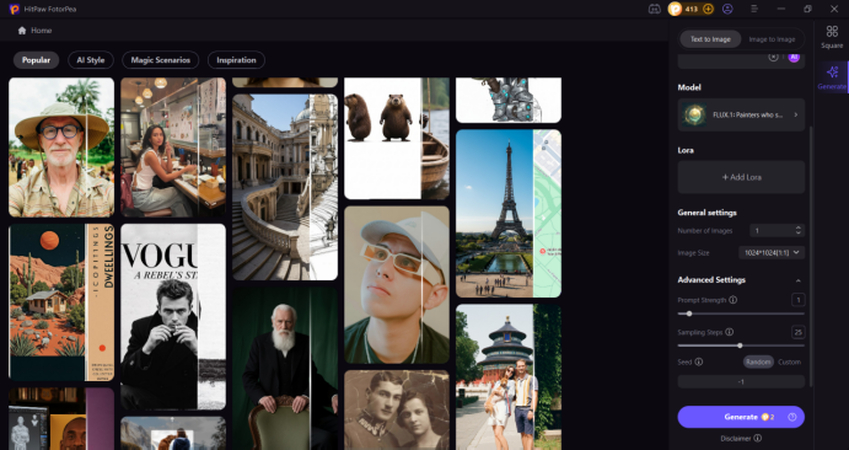Open the old man in straw hat thumbnail
849x450 pixels.
[x=62, y=147]
